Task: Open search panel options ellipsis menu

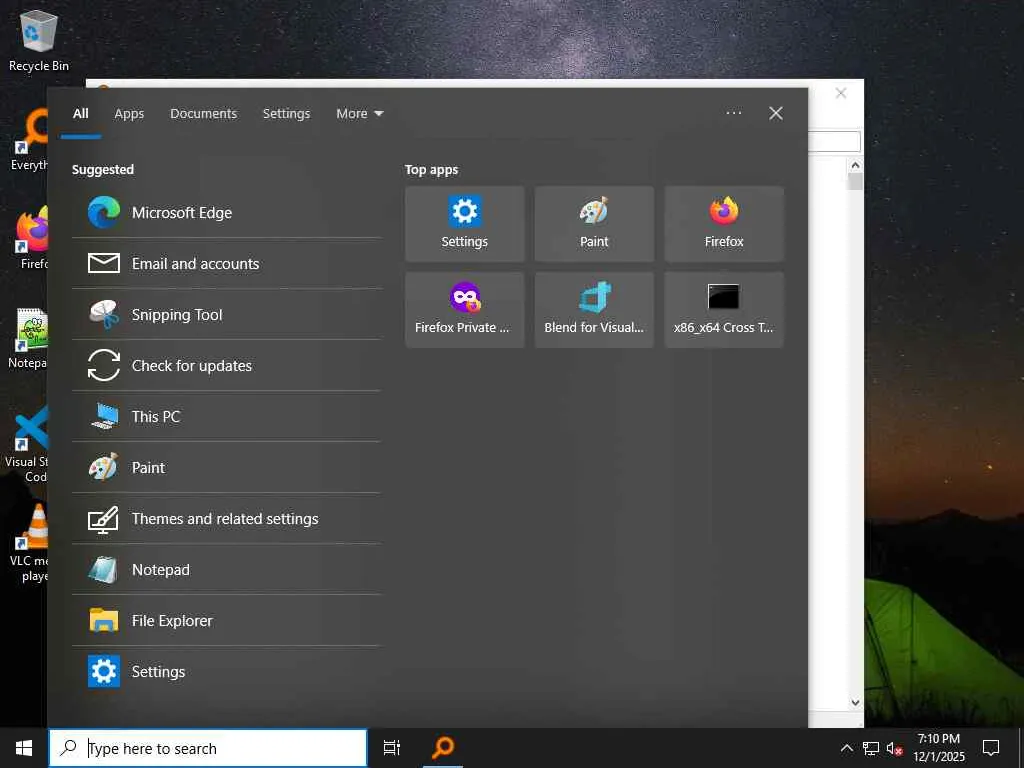Action: (733, 113)
